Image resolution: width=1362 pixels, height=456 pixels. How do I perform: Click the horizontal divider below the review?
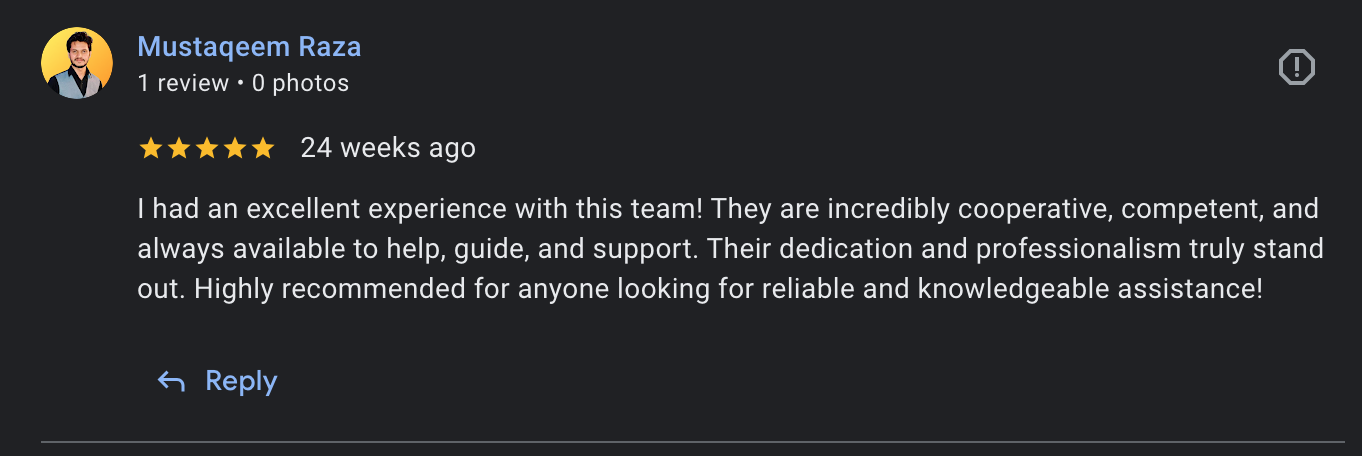pyautogui.click(x=692, y=441)
